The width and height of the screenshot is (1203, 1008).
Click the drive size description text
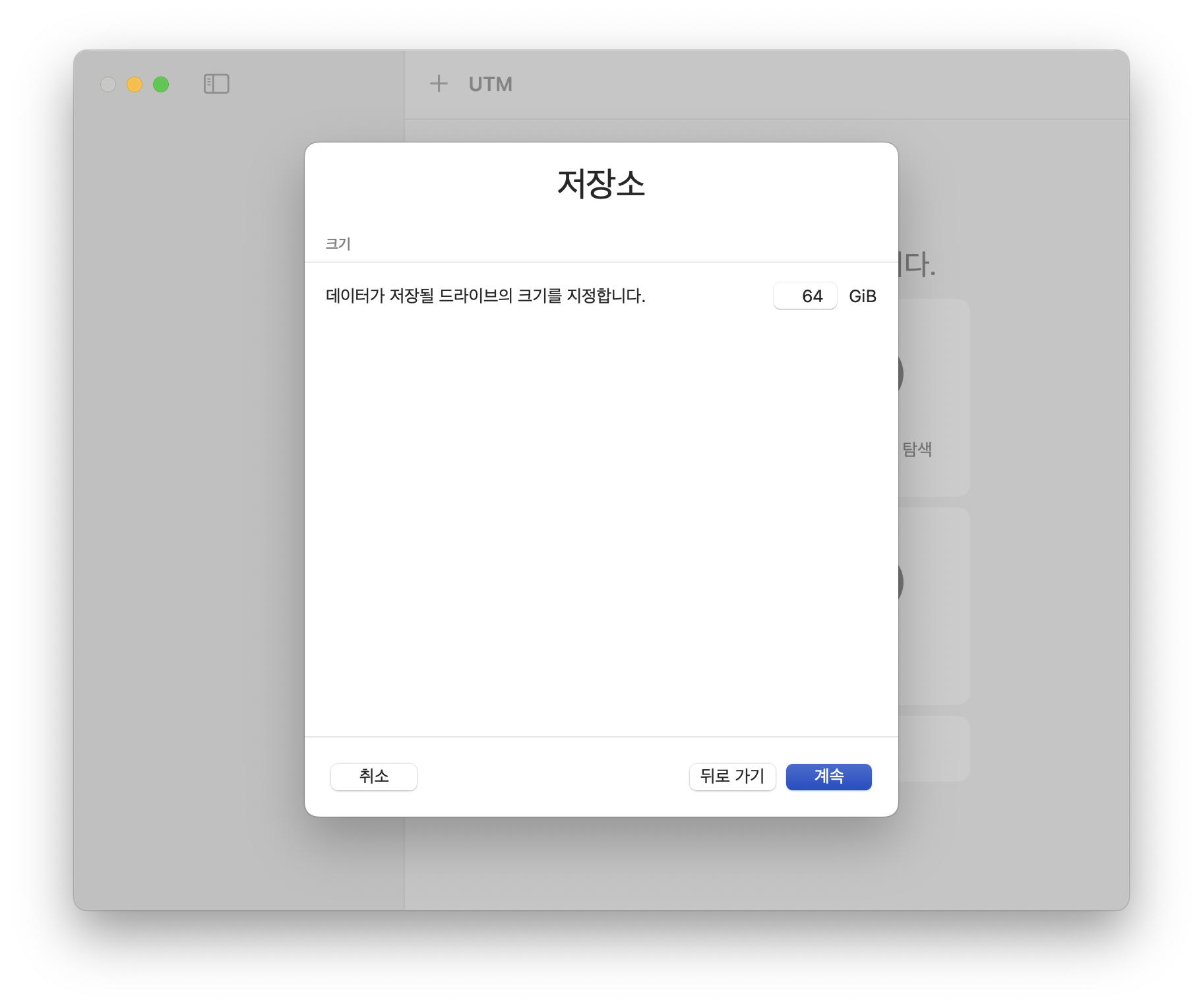click(485, 296)
